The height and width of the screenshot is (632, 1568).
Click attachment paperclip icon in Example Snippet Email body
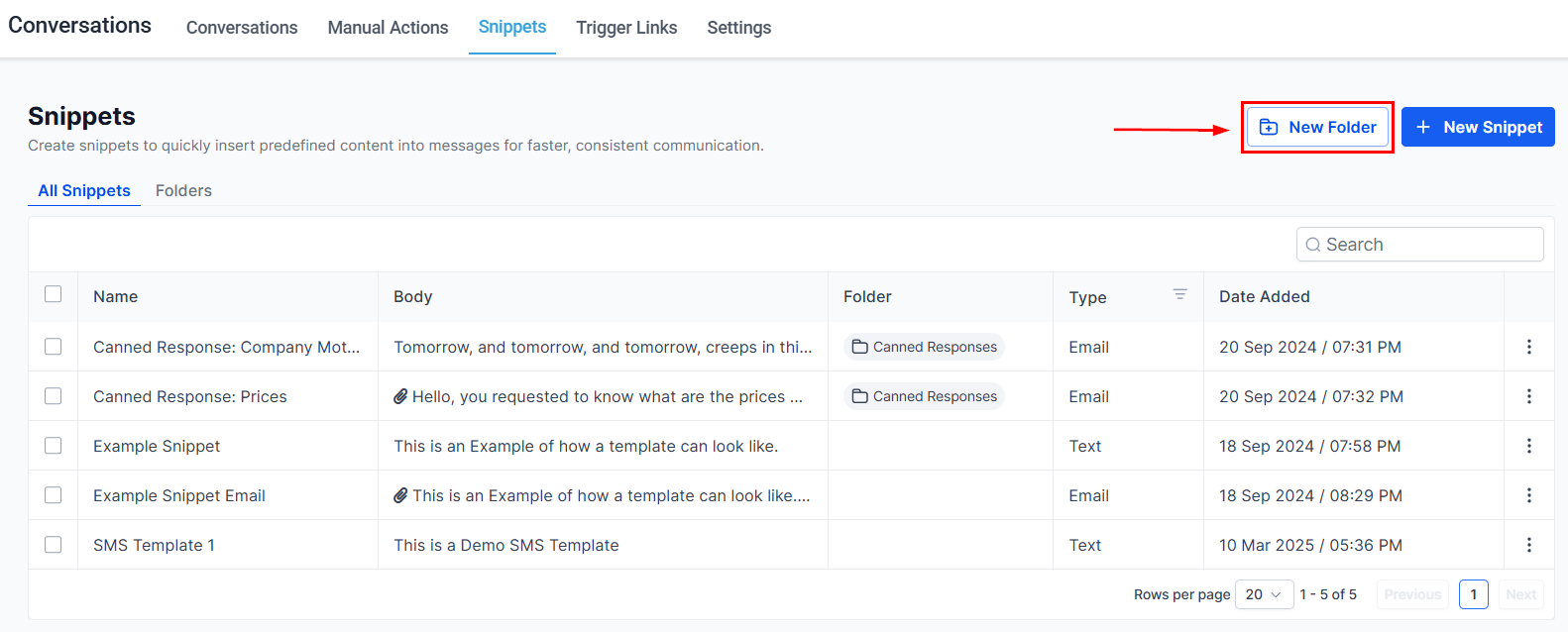[400, 495]
